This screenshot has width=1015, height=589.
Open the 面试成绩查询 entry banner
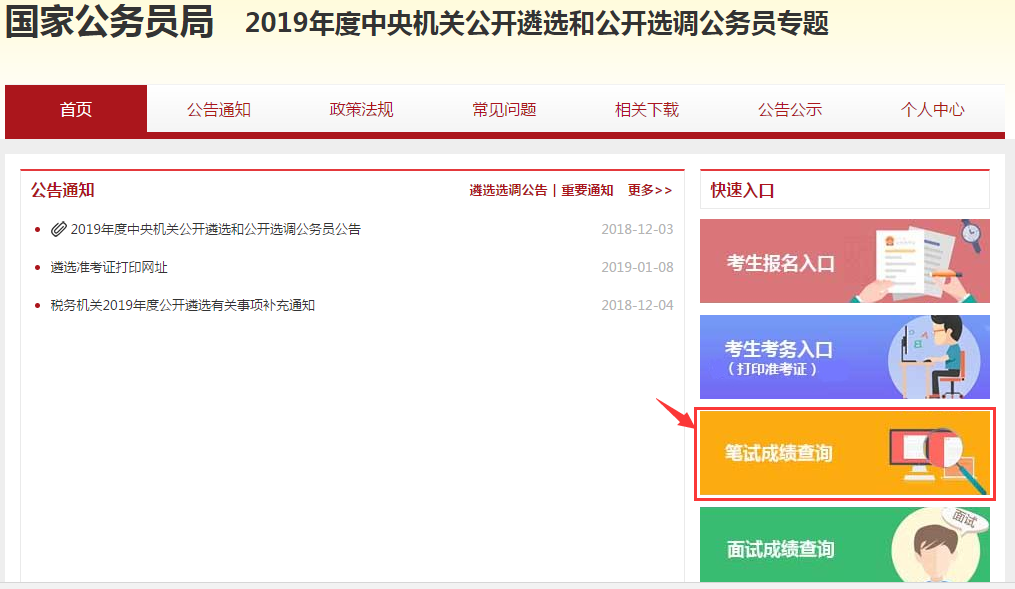(843, 545)
